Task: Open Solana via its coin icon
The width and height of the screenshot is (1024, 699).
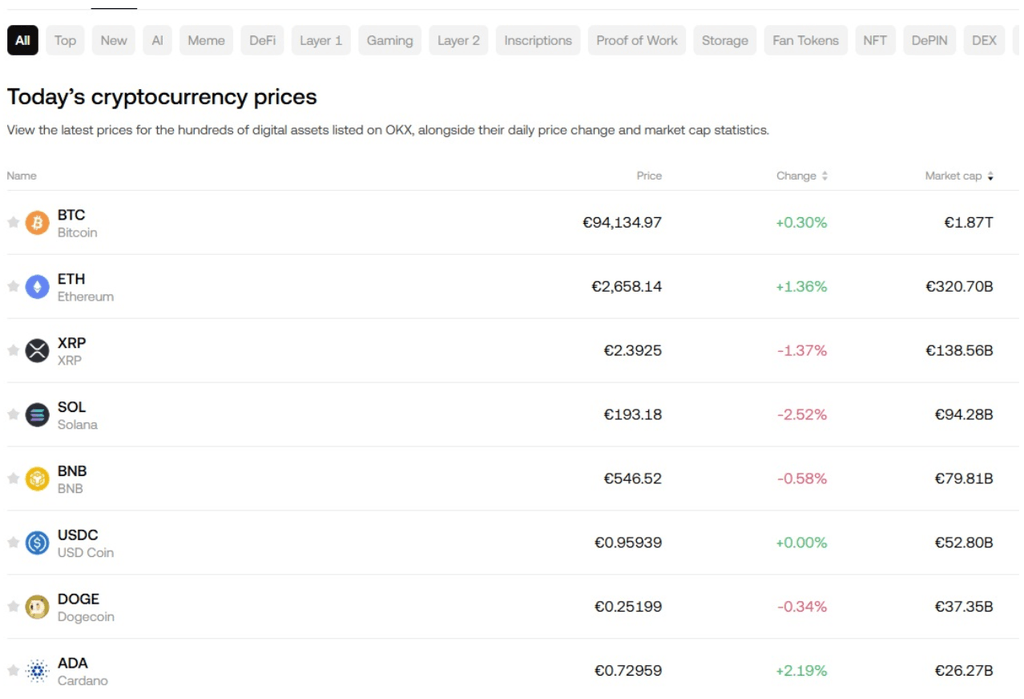Action: 37,414
